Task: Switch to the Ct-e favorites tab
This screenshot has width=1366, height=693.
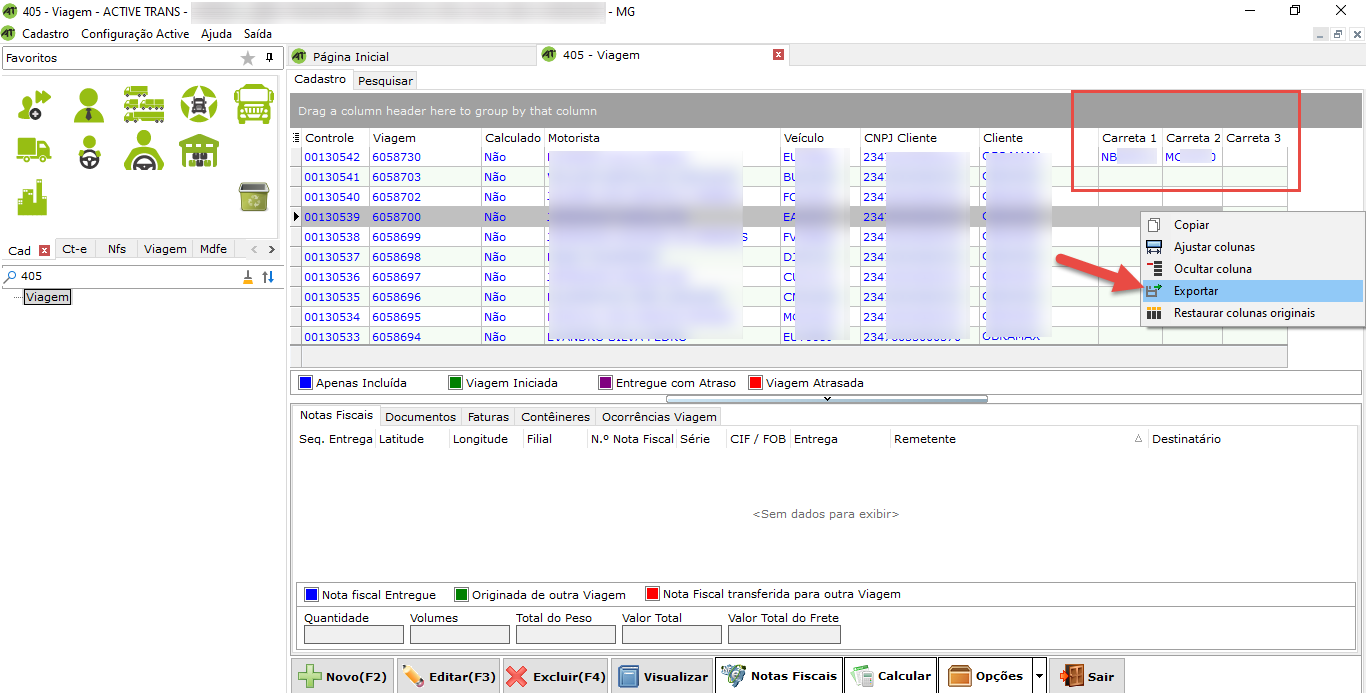Action: click(74, 249)
